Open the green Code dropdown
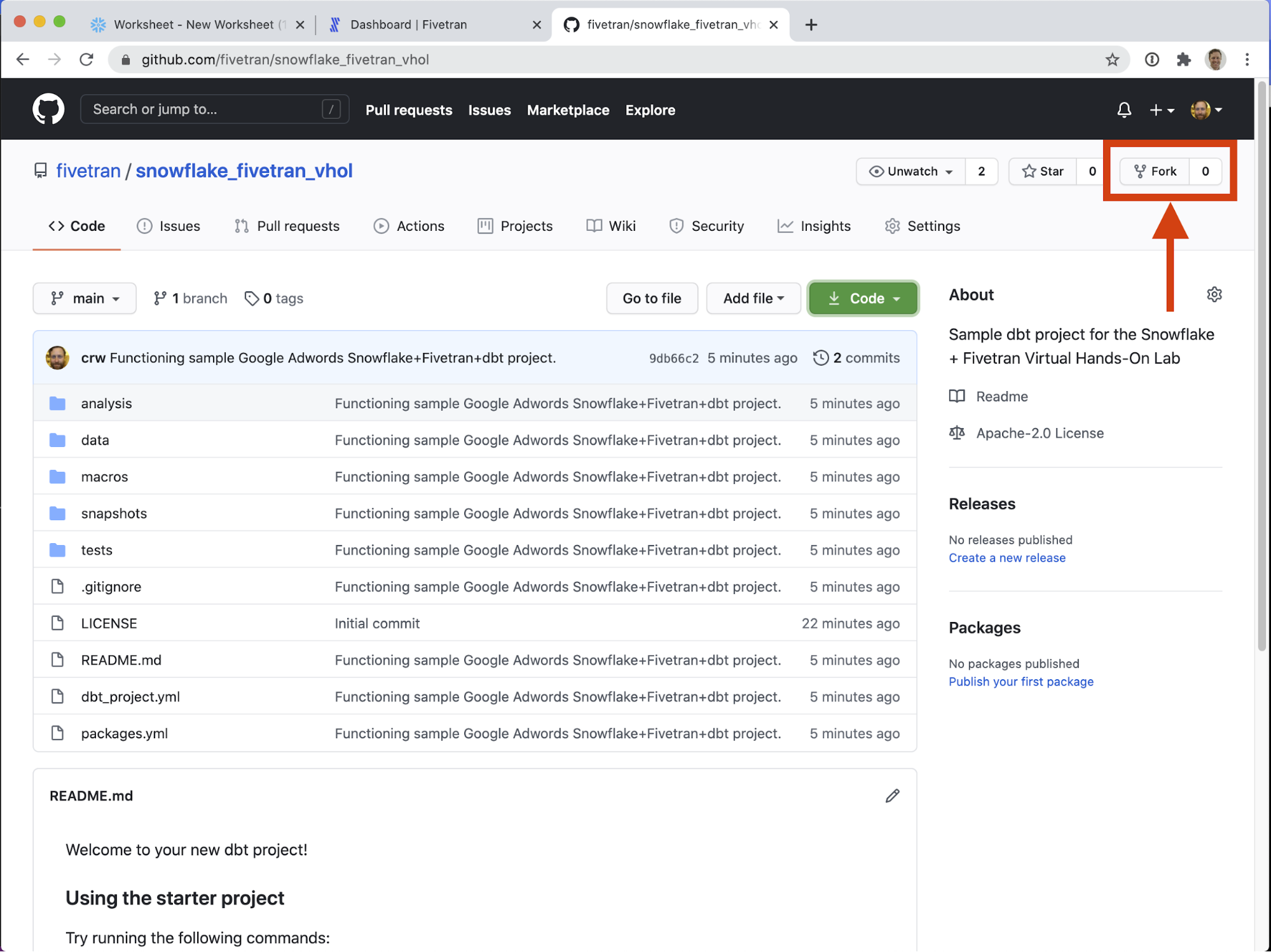The height and width of the screenshot is (952, 1271). tap(863, 298)
